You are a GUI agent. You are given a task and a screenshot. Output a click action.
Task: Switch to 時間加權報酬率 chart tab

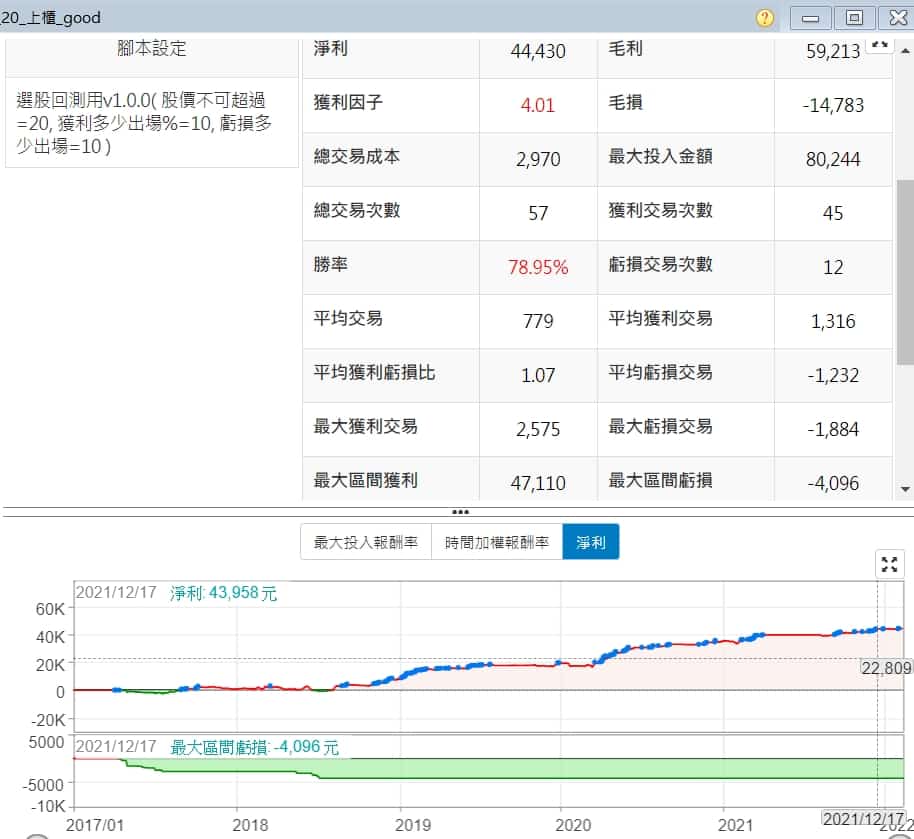[497, 543]
